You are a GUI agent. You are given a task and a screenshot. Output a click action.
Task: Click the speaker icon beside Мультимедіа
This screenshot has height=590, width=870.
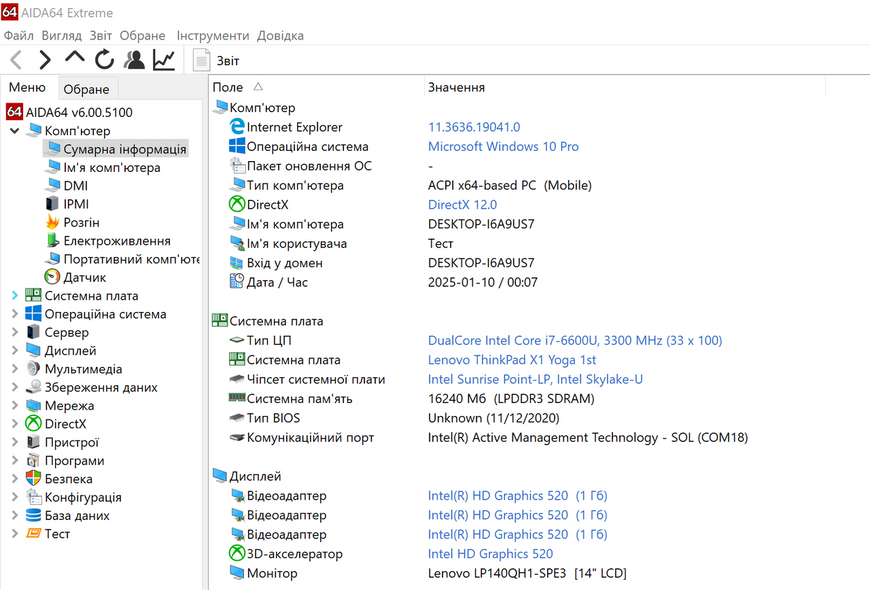[33, 369]
